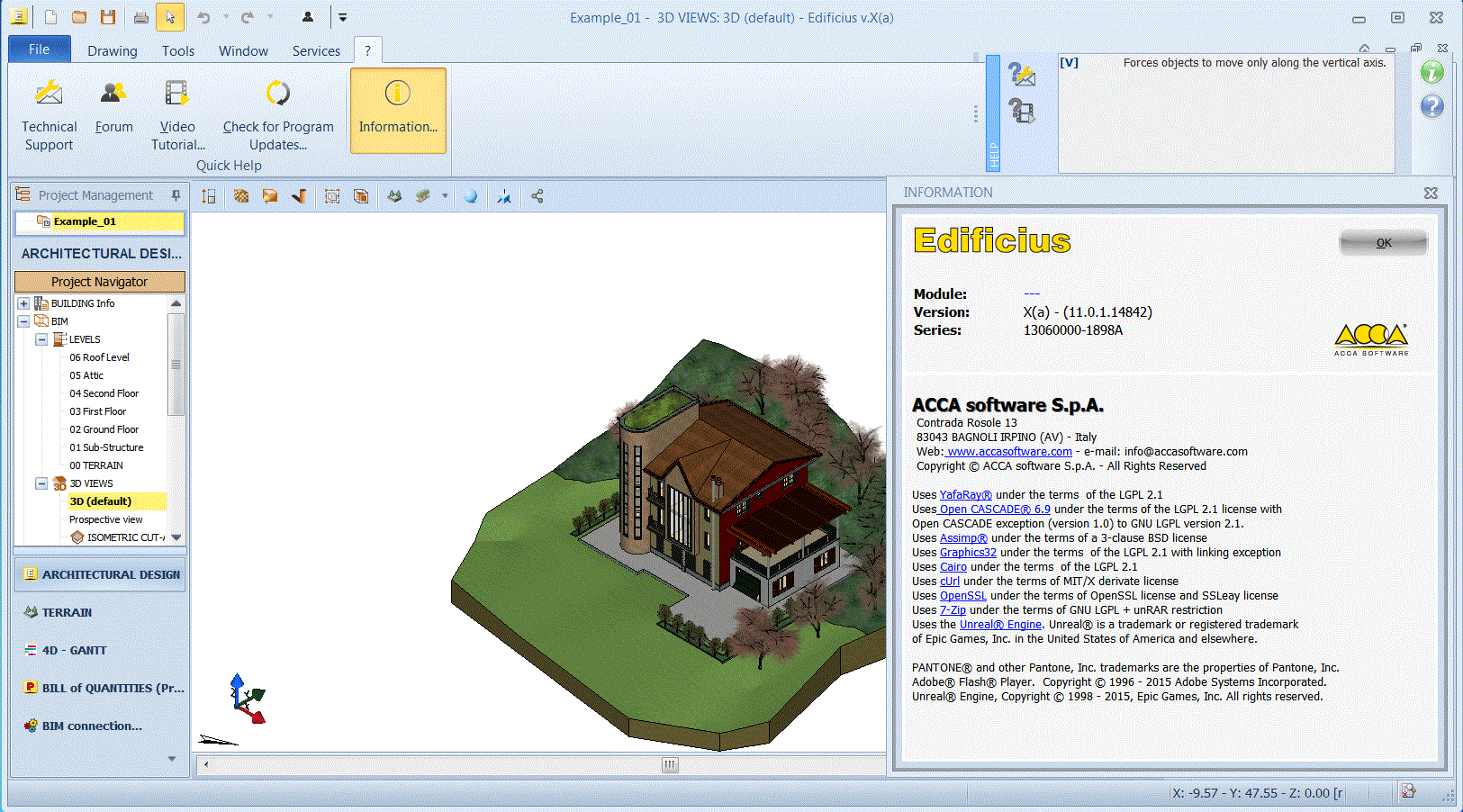The image size is (1463, 812).
Task: Open the www.accasoftware.com link
Action: [x=1008, y=451]
